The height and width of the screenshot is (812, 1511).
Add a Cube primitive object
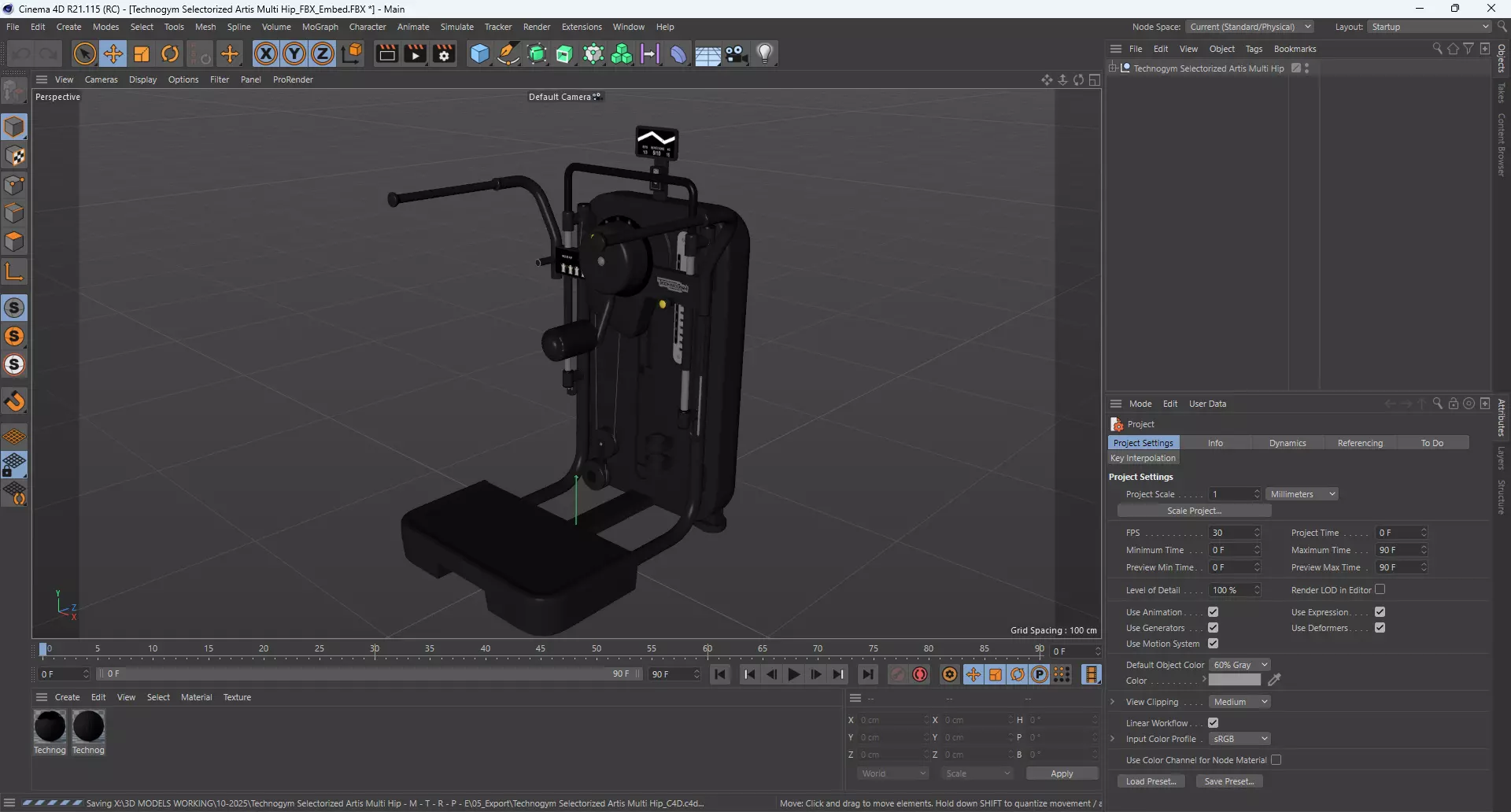point(479,54)
